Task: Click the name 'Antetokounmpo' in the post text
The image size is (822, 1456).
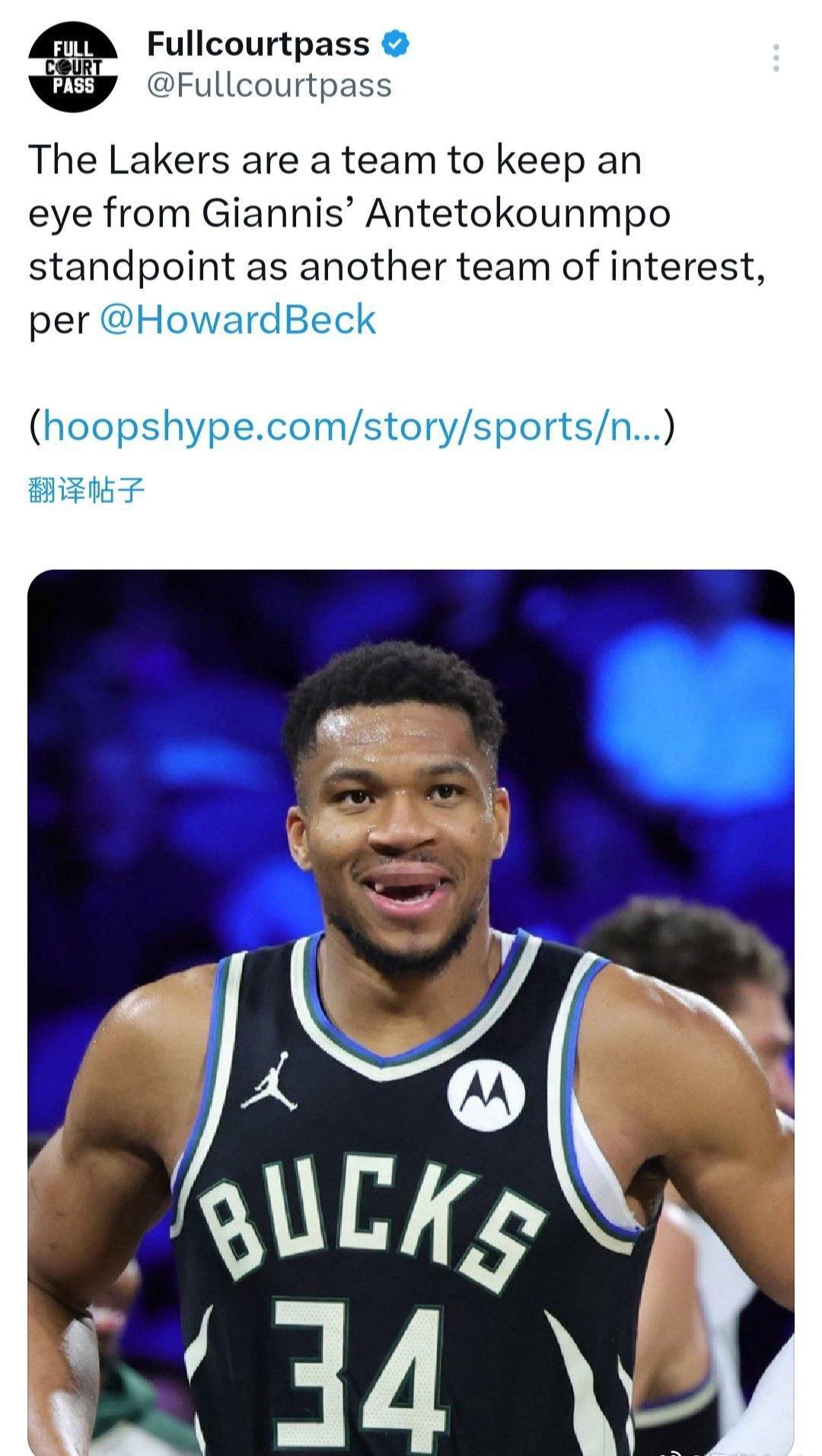Action: pyautogui.click(x=518, y=214)
